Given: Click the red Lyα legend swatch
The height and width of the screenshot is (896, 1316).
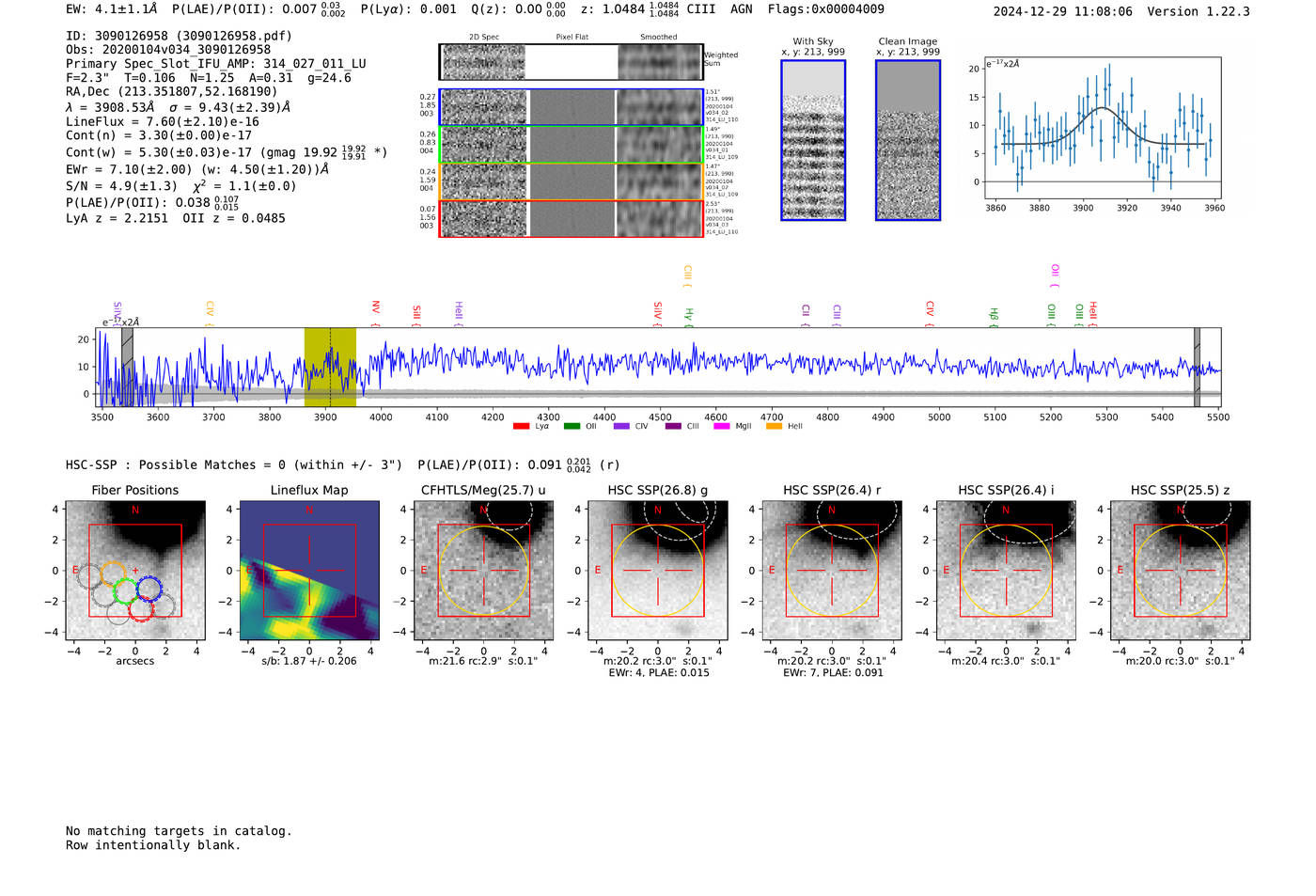Looking at the screenshot, I should (x=521, y=426).
